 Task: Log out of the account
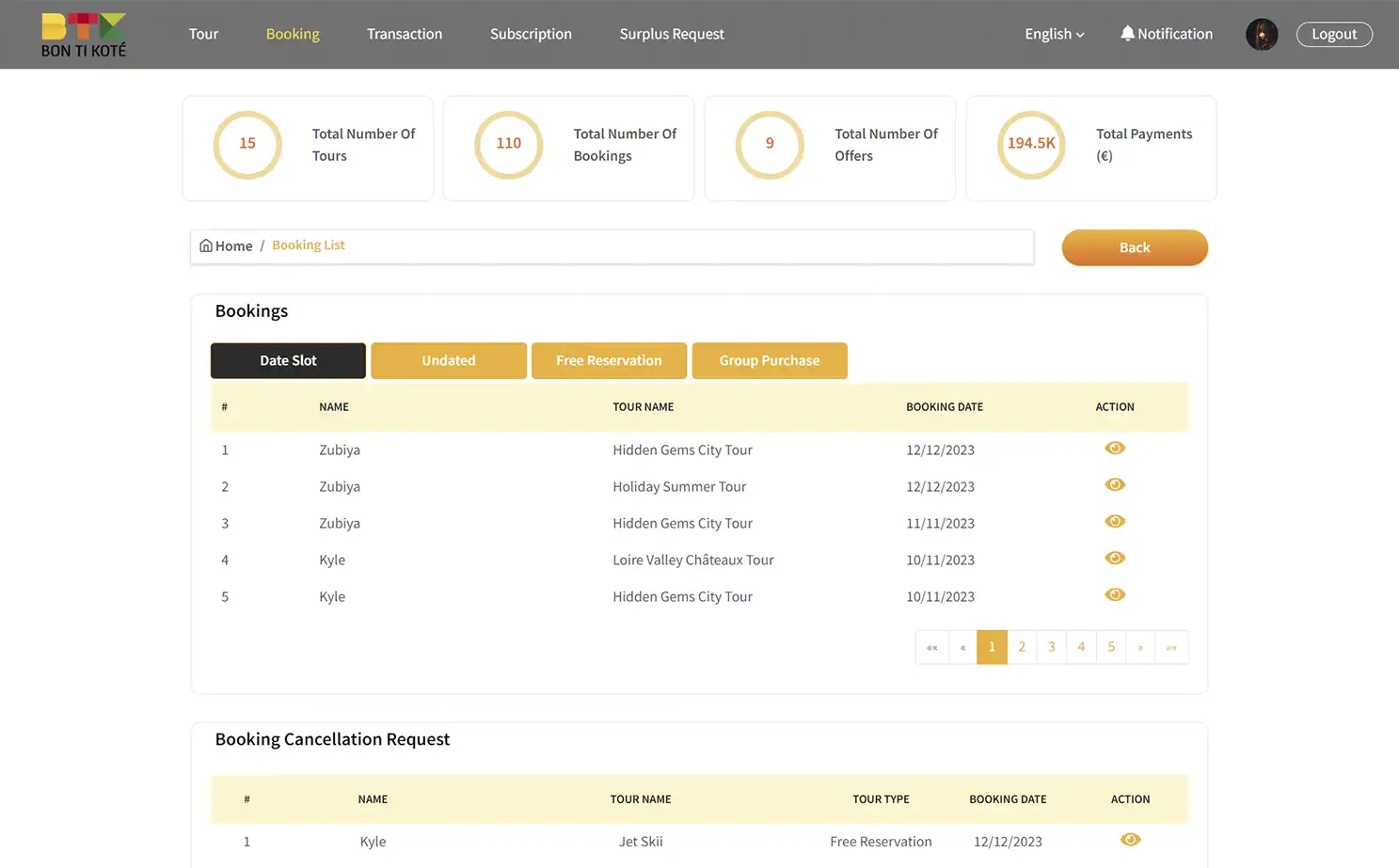pos(1334,34)
